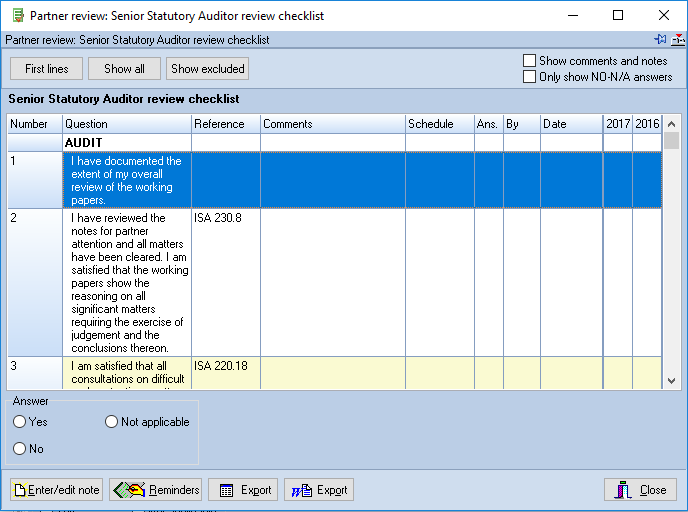Image resolution: width=688 pixels, height=512 pixels.
Task: Select the No answer radio button
Action: [x=19, y=448]
